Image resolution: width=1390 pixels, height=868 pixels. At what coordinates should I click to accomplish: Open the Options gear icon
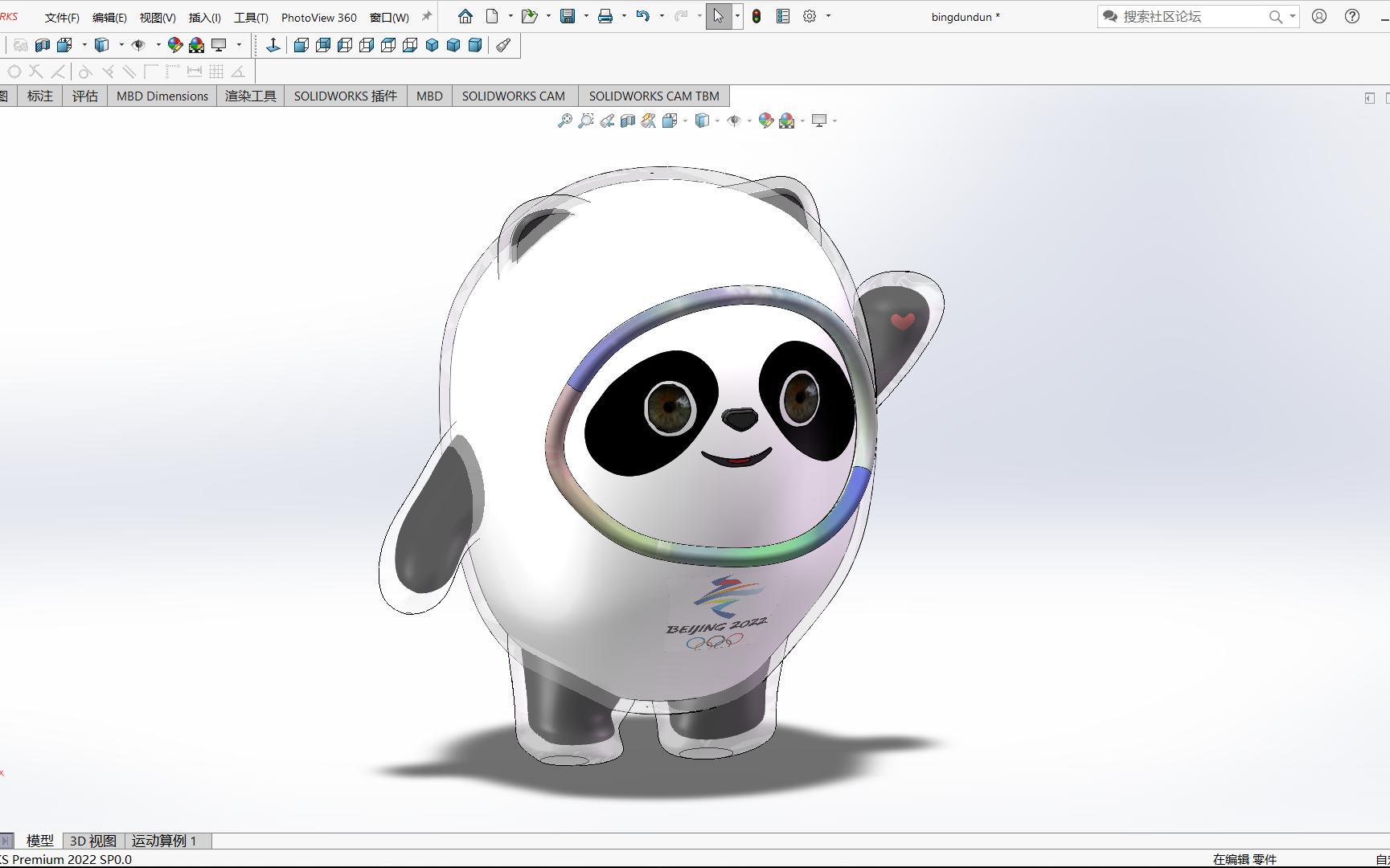point(810,16)
